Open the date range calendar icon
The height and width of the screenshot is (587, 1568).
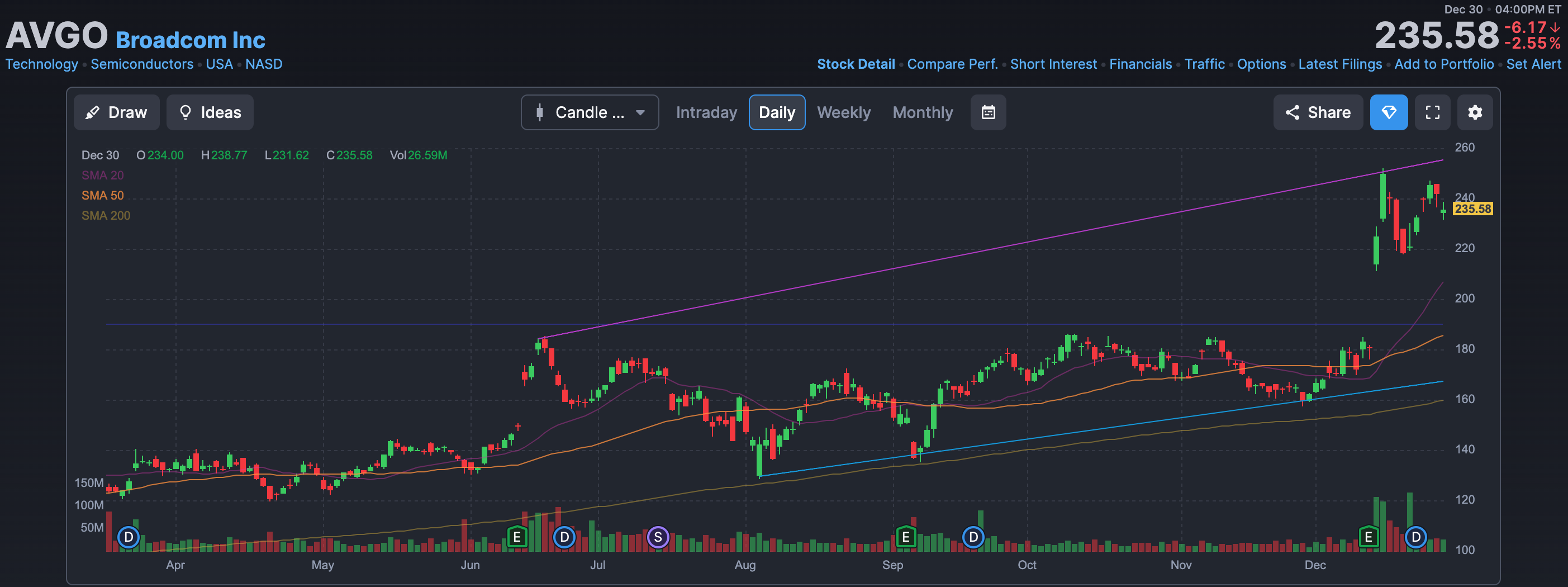tap(988, 113)
